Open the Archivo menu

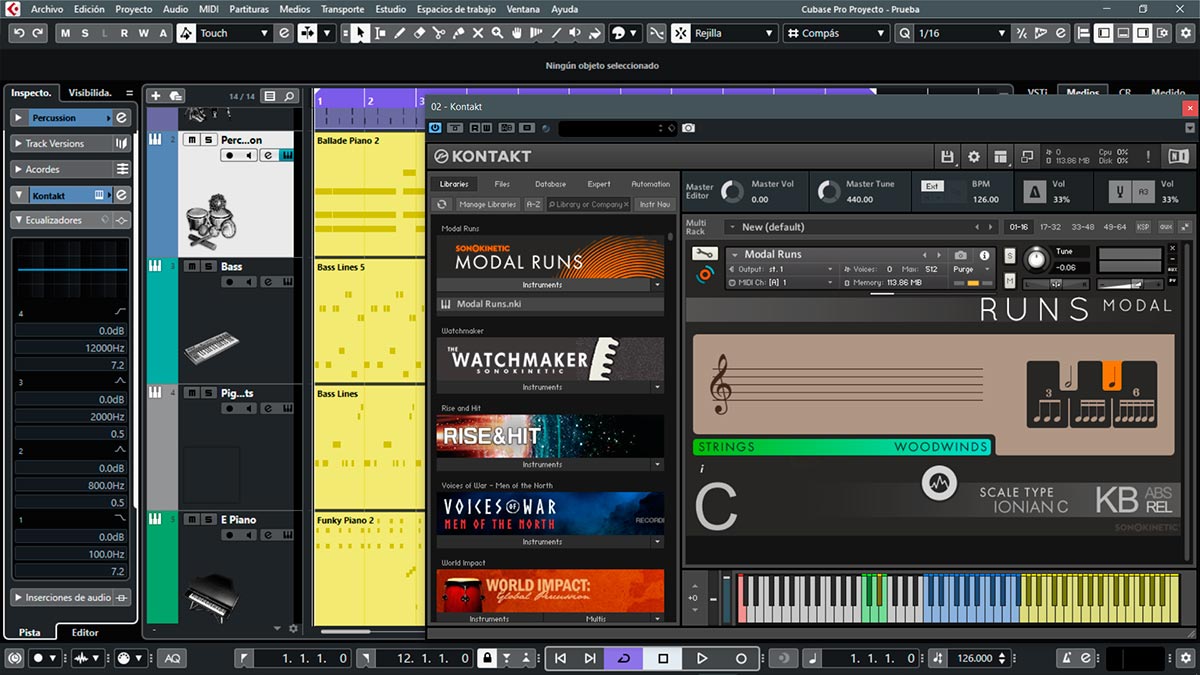(x=46, y=9)
